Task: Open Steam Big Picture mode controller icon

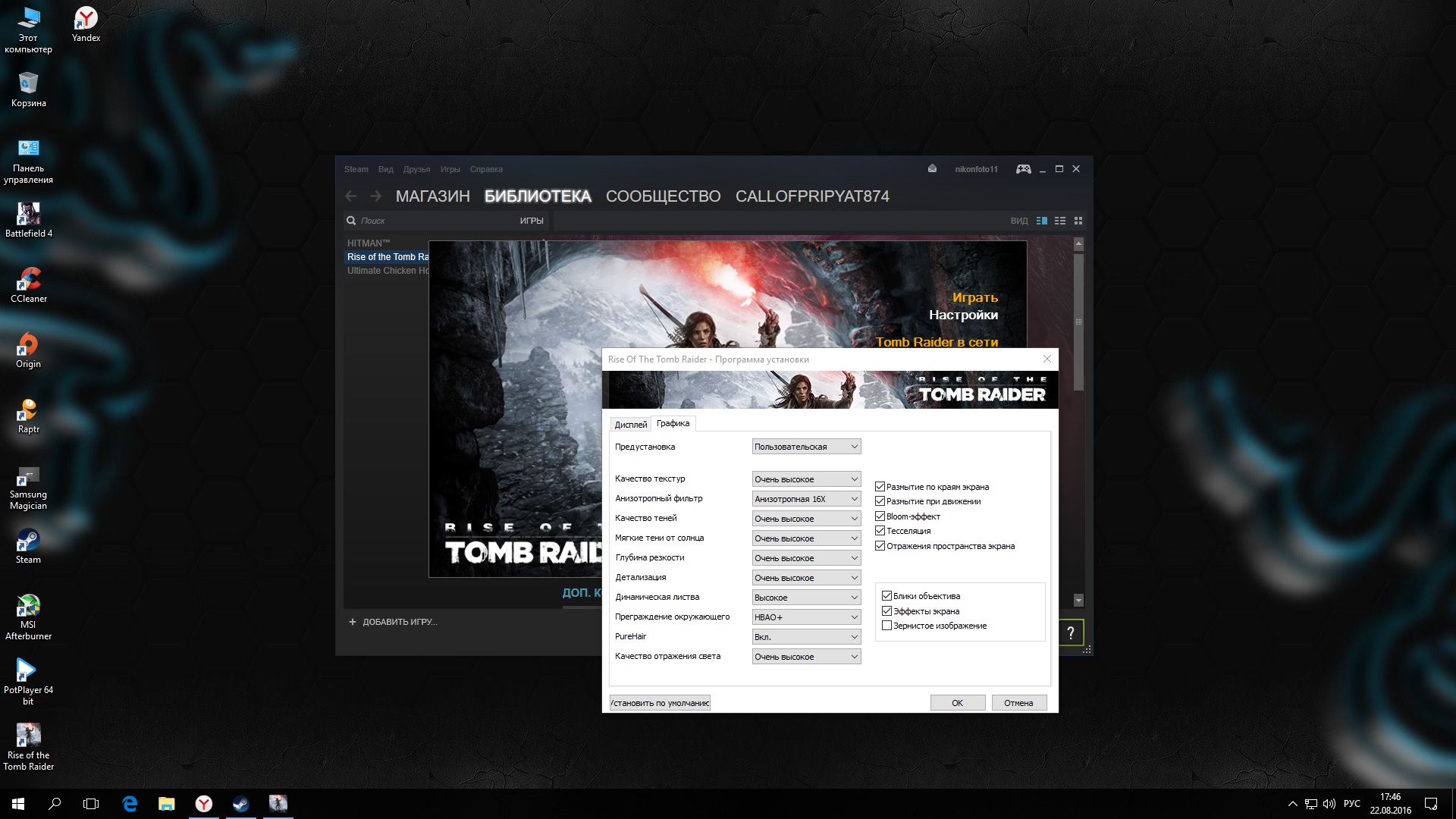Action: [x=1023, y=169]
